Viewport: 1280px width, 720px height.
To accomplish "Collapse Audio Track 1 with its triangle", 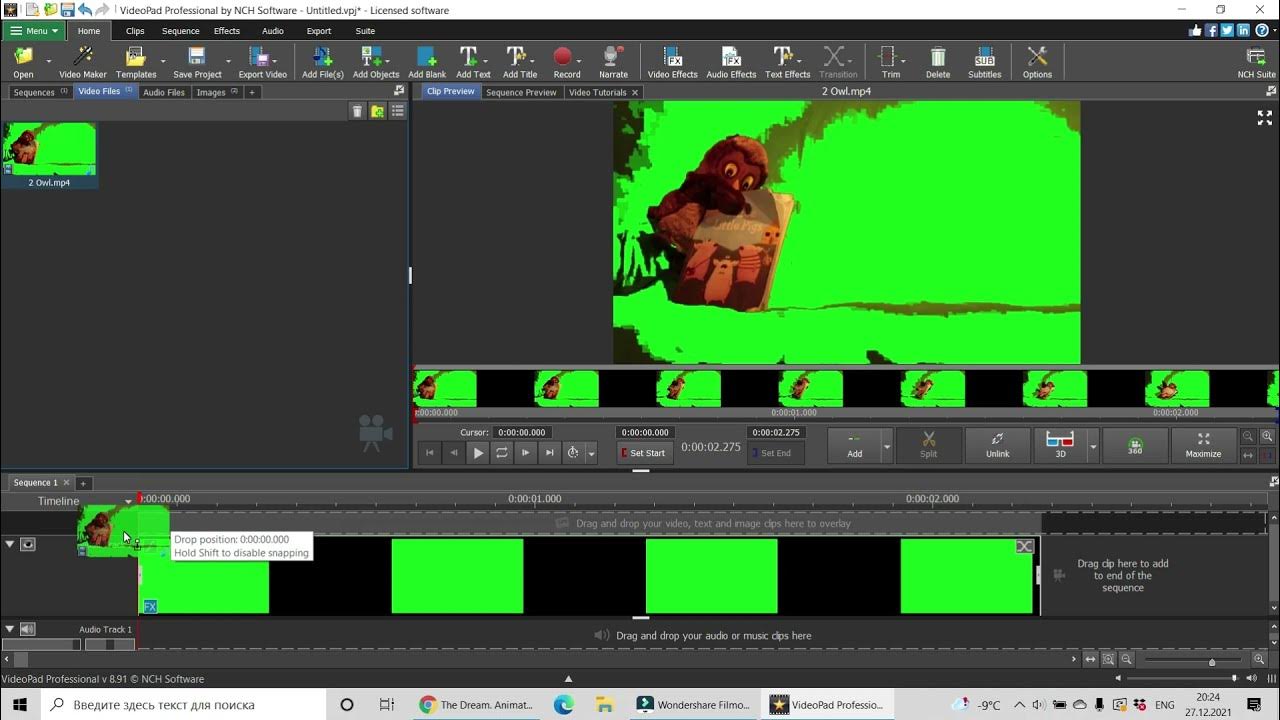I will tap(10, 629).
